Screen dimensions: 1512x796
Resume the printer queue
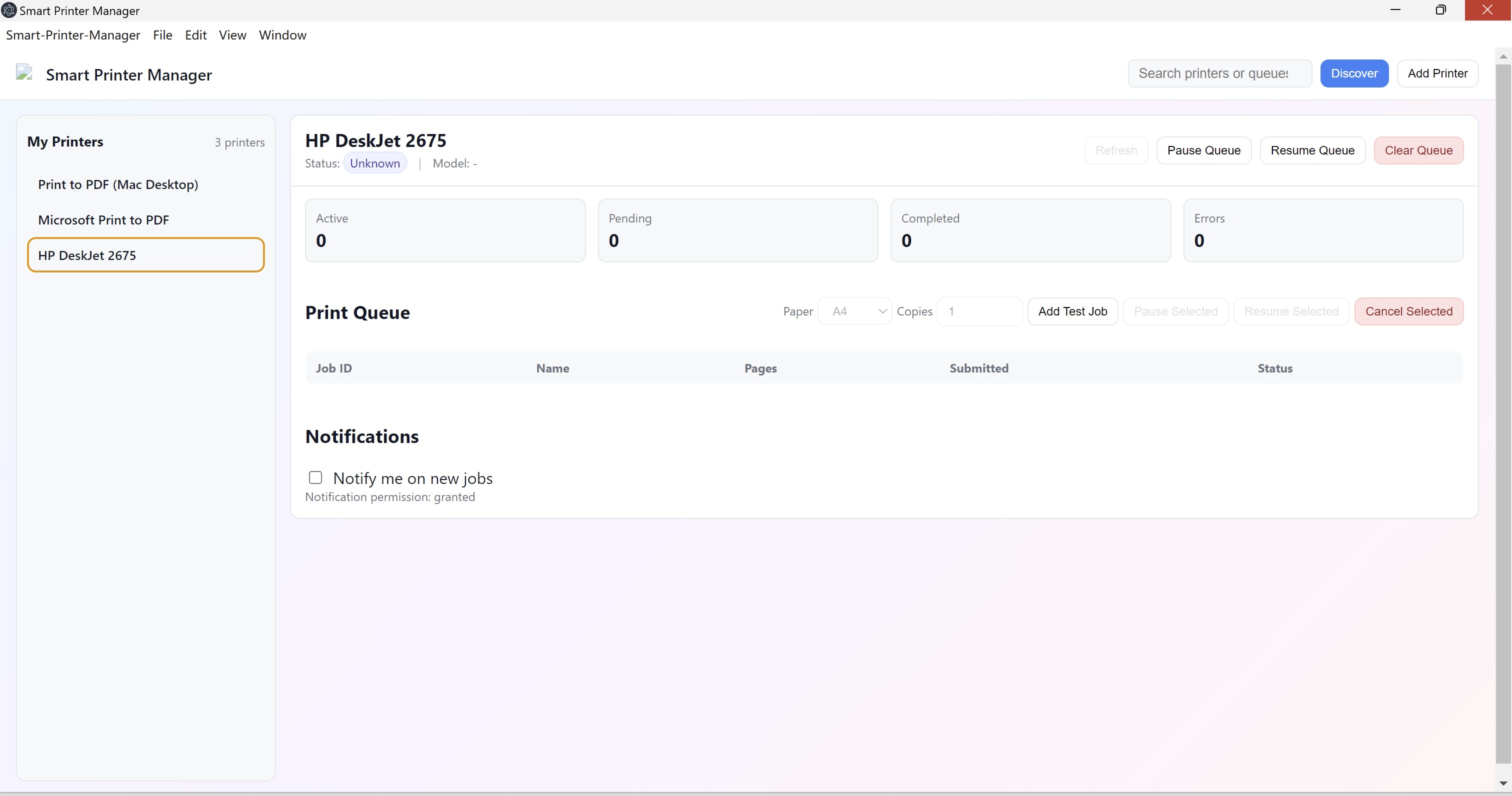click(1312, 150)
